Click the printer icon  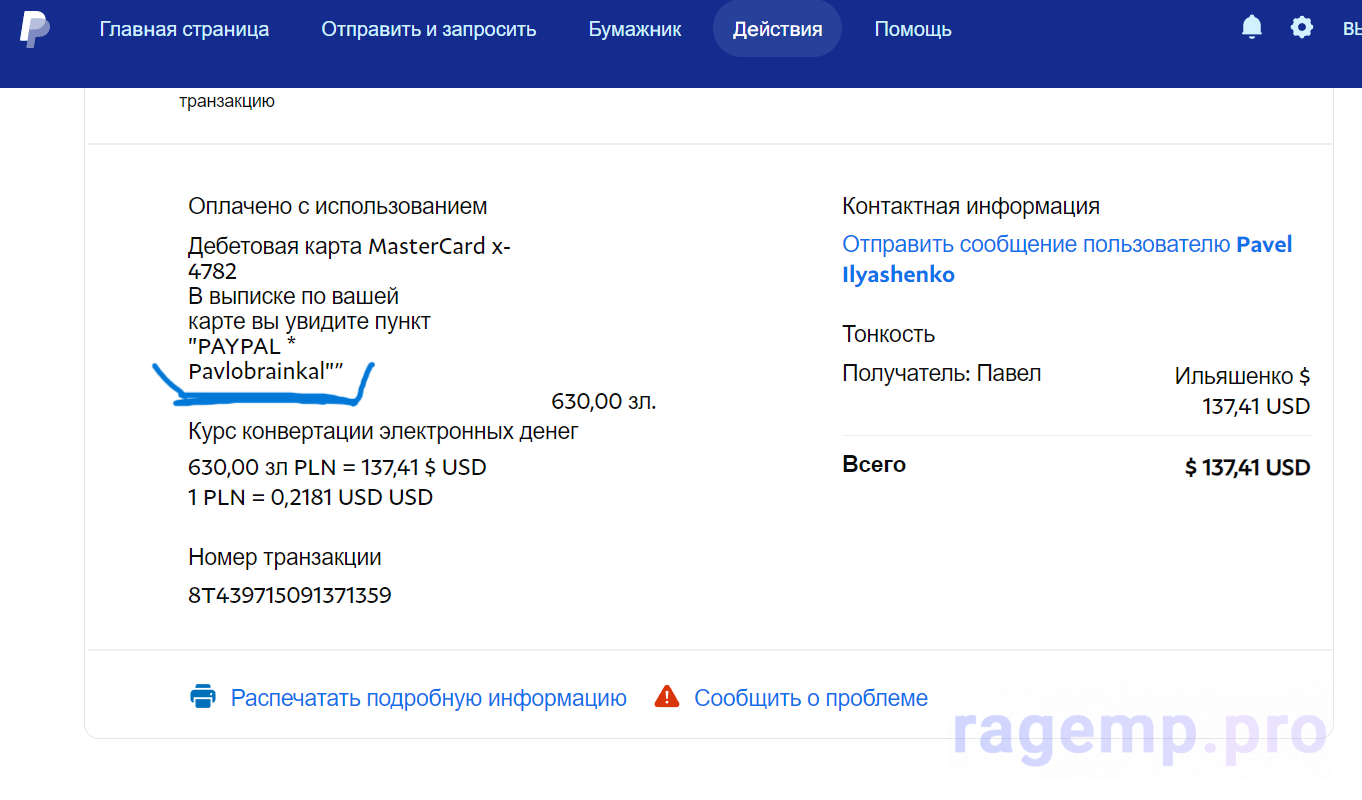pos(203,697)
